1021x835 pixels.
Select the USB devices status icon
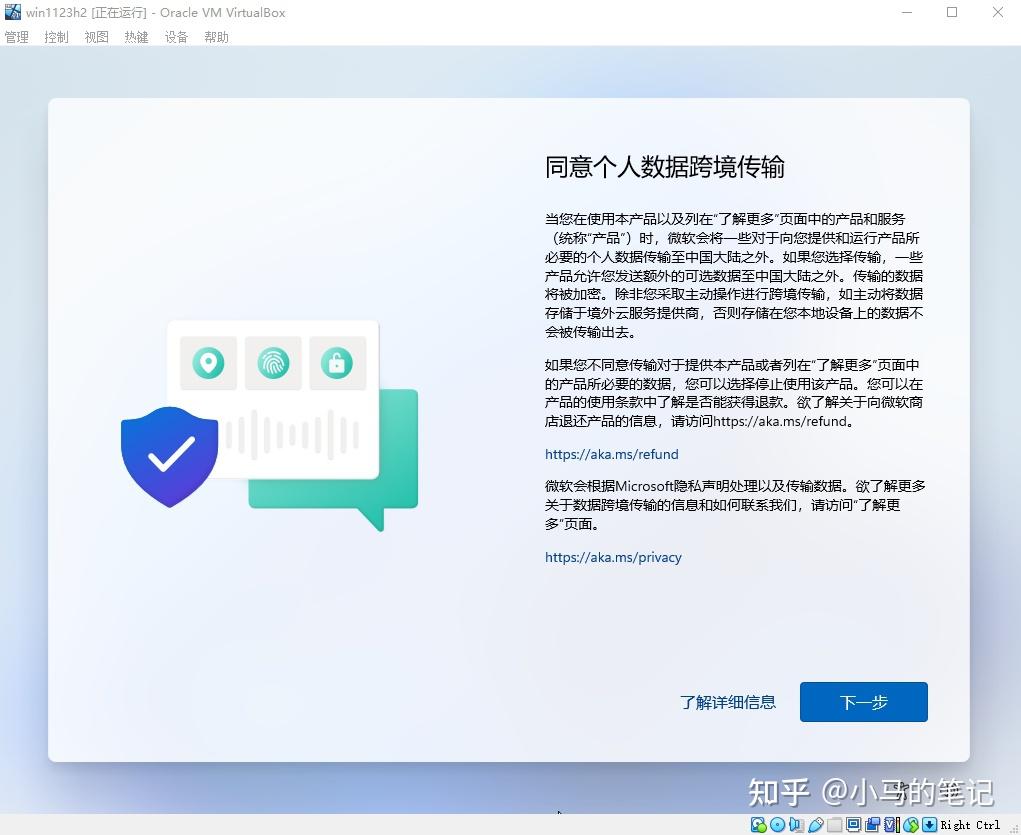pyautogui.click(x=815, y=824)
